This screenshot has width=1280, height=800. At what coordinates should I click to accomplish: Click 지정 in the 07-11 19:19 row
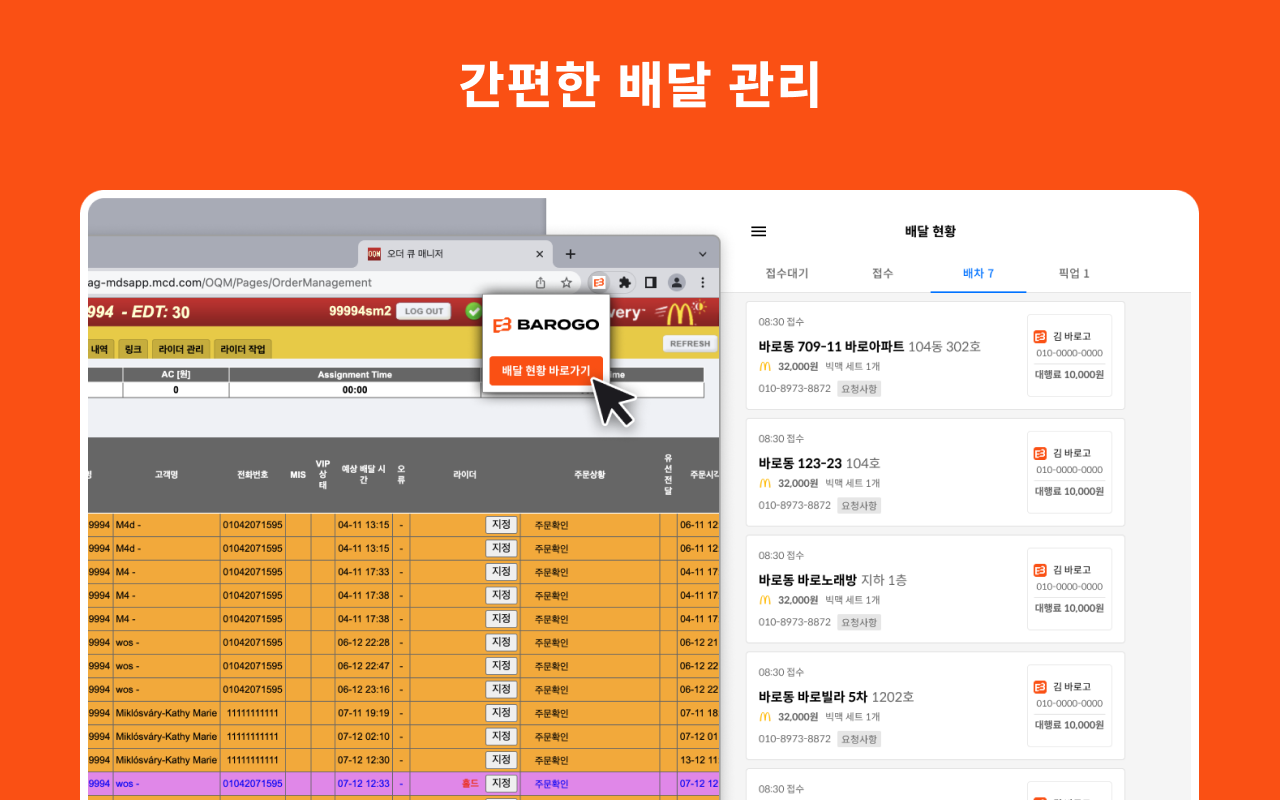click(501, 713)
